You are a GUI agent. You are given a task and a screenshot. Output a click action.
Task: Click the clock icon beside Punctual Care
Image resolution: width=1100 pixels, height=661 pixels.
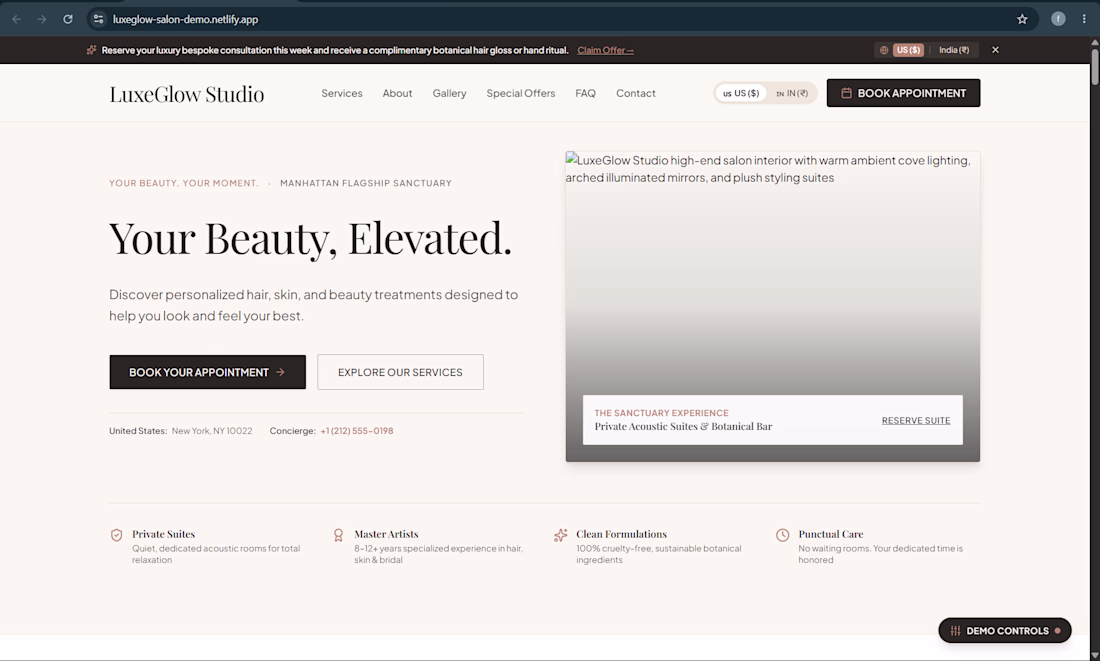click(782, 535)
